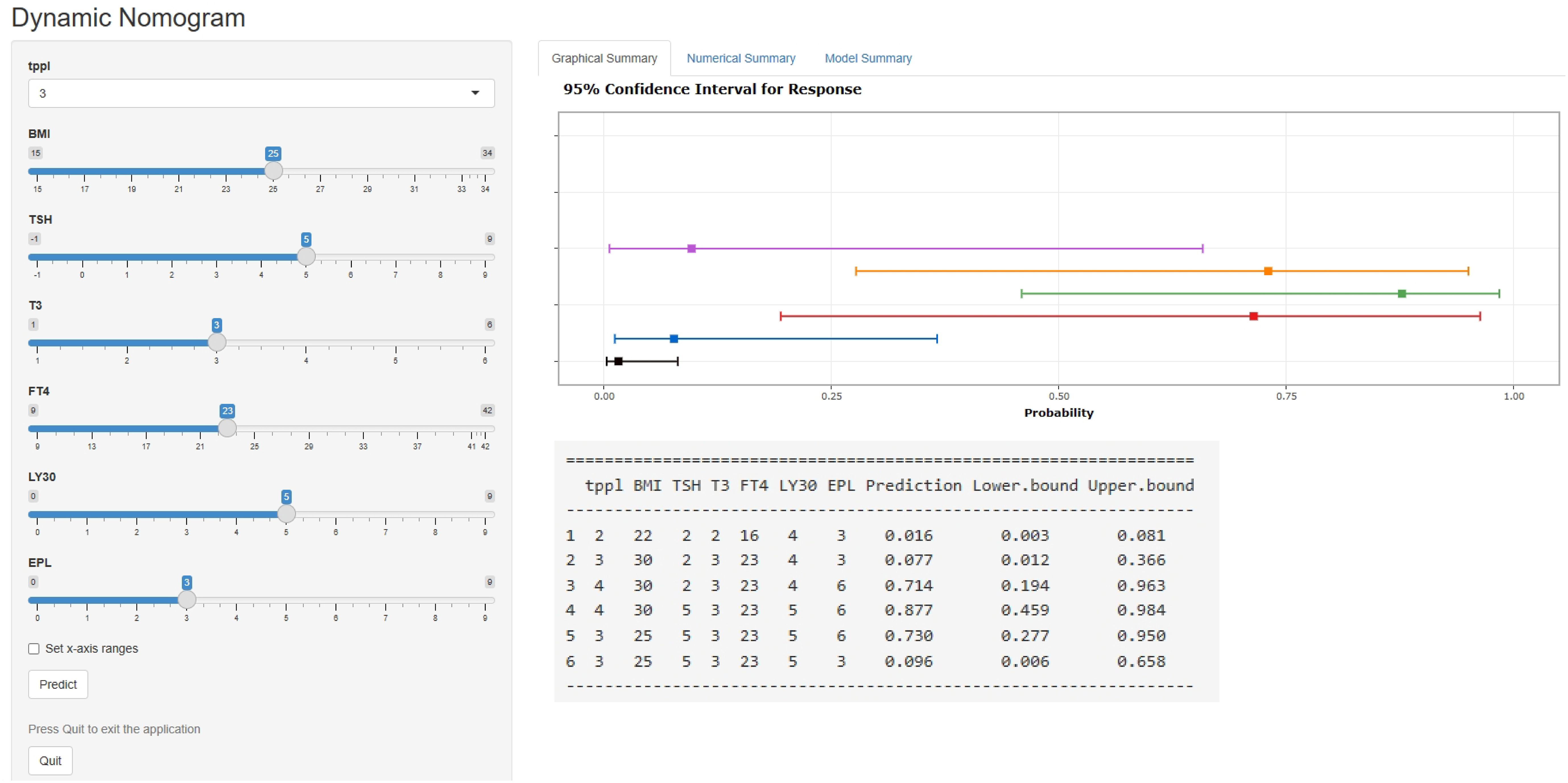Click the red point estimate marker
The image size is (1568, 783).
coord(1253,316)
